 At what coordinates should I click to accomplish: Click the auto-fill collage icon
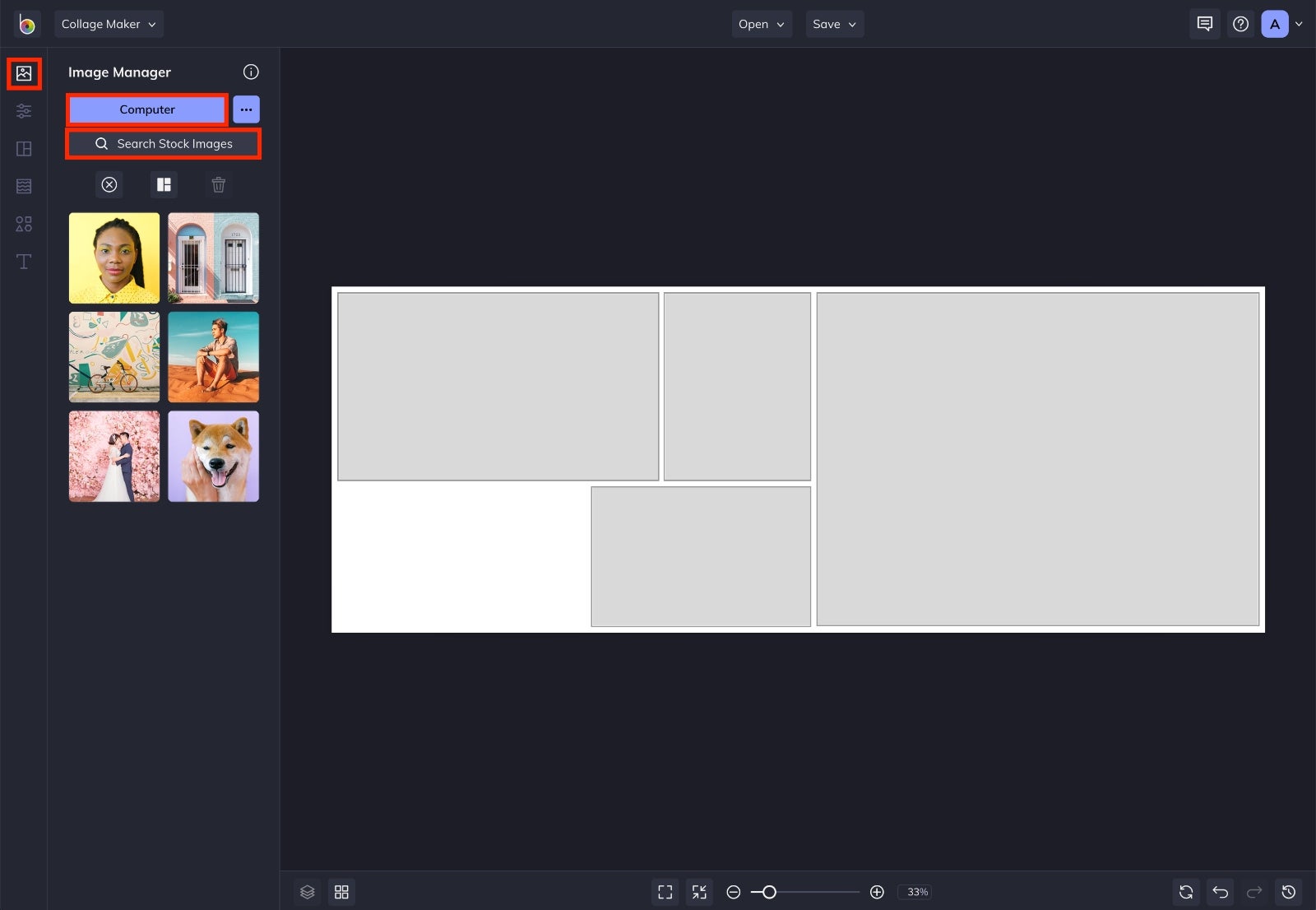164,184
